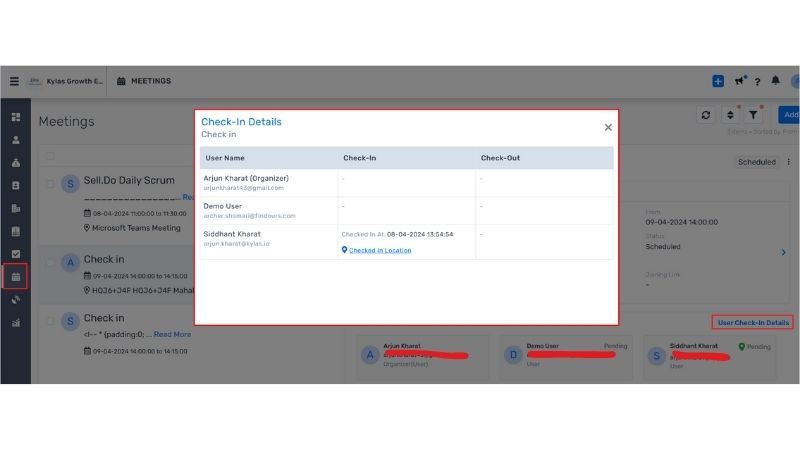
Task: Open the hamburger navigation menu
Action: point(14,81)
